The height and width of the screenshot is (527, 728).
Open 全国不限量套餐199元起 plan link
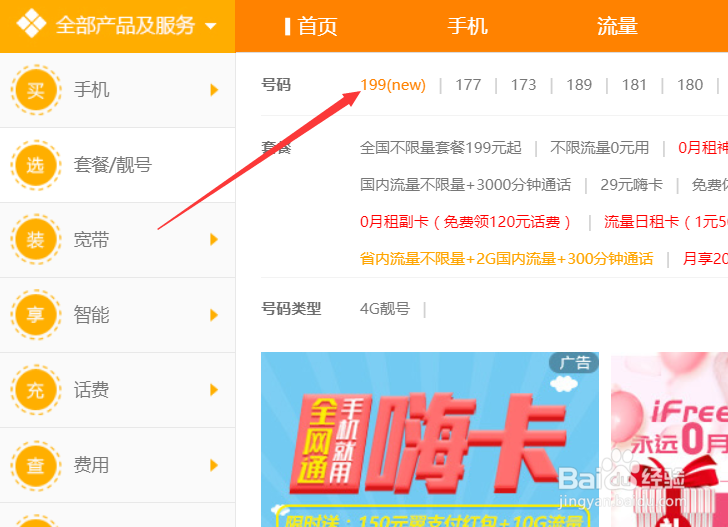pyautogui.click(x=441, y=148)
